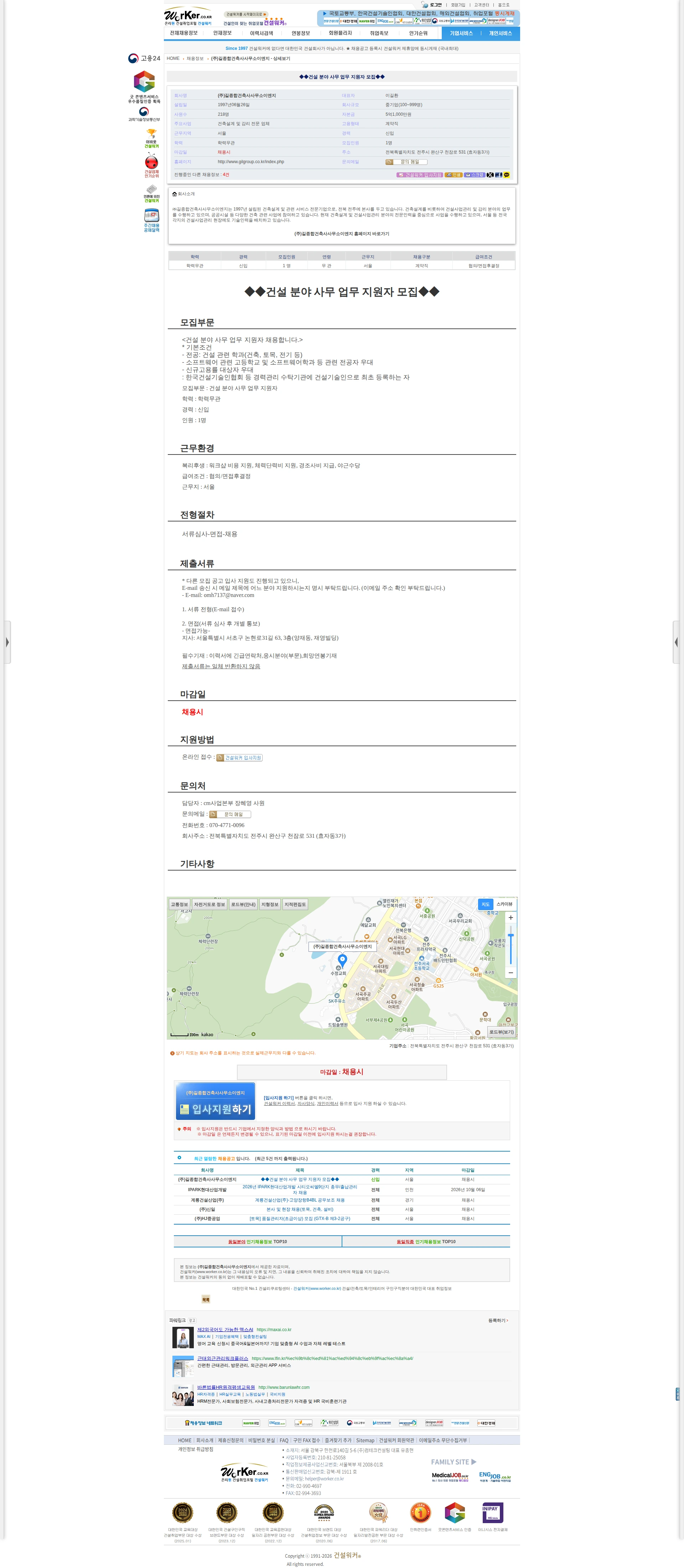Open 주간채용 공채달력 calendar icon
The width and height of the screenshot is (684, 1568).
(151, 220)
